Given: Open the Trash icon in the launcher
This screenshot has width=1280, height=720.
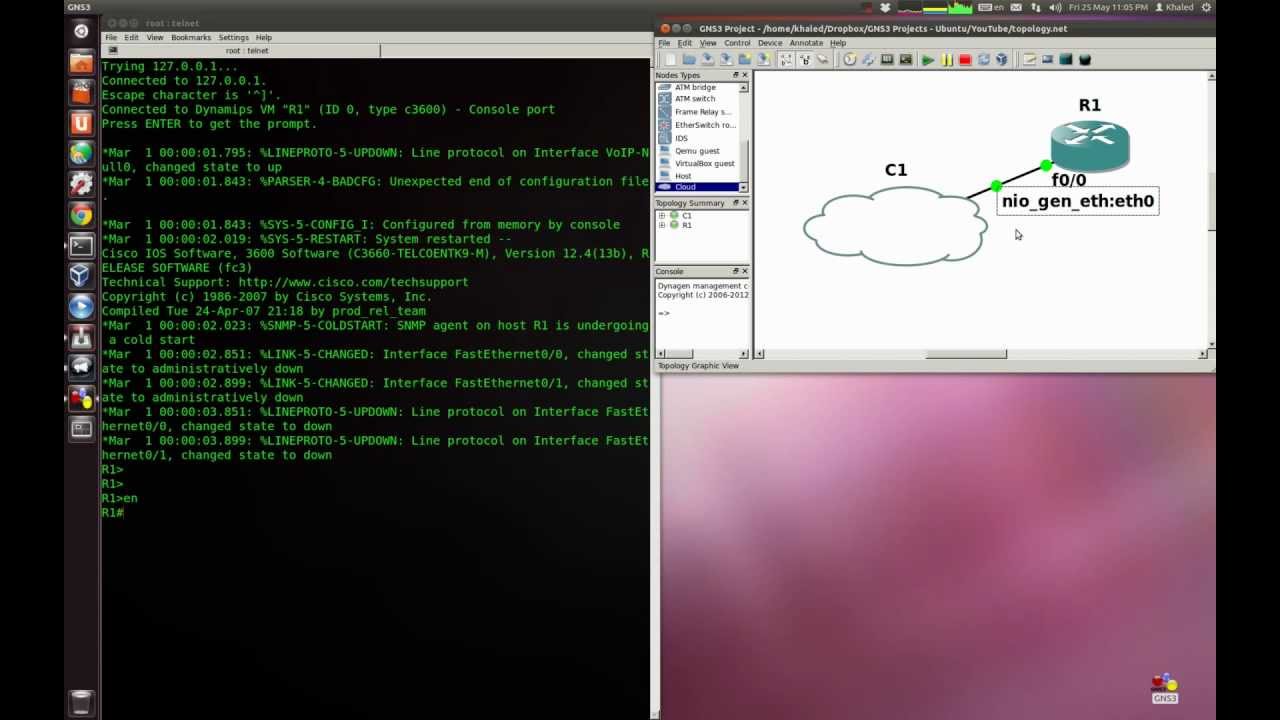Looking at the screenshot, I should click(81, 703).
